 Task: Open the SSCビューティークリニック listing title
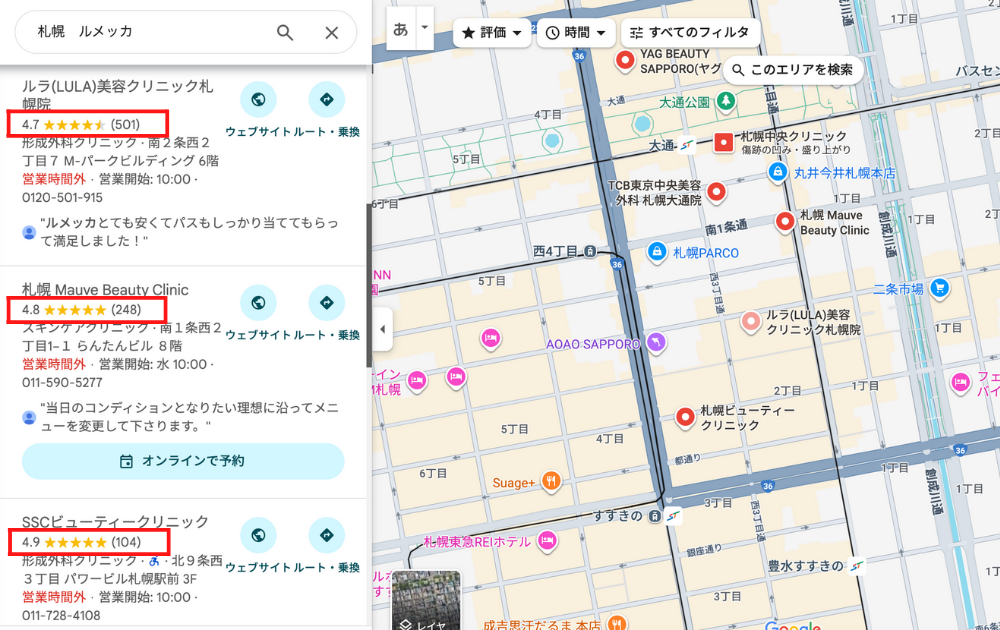[115, 522]
